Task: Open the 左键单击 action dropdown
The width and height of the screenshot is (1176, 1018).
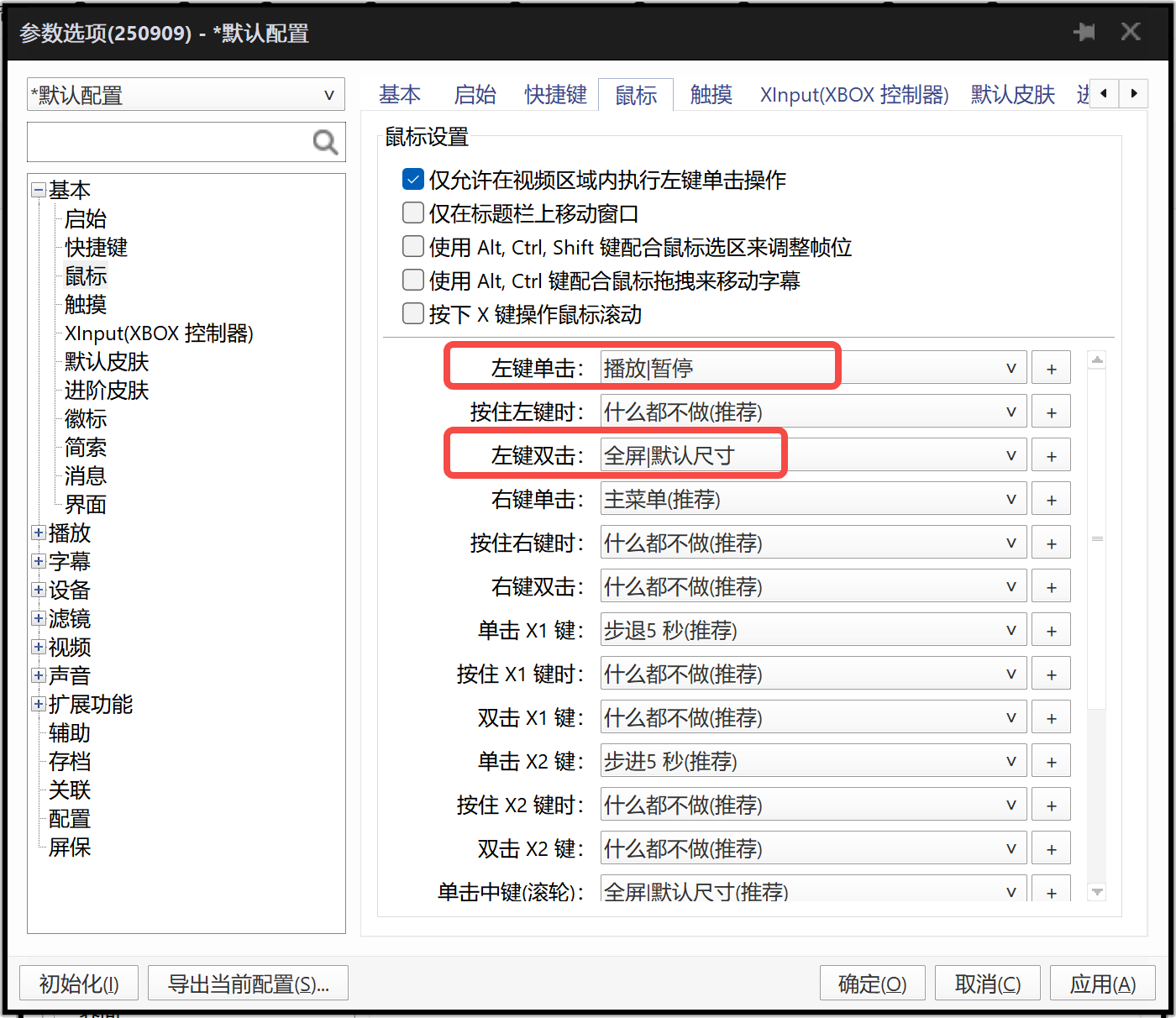Action: pos(1011,367)
